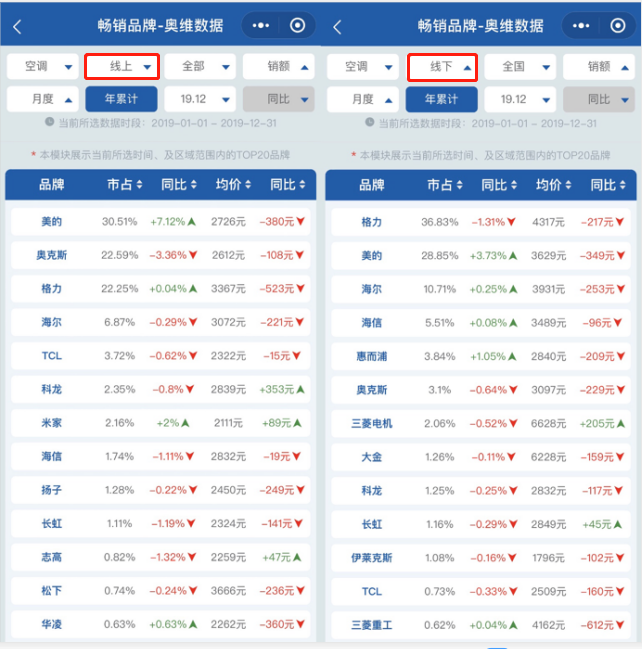
Task: Select the 品牌 column header in left table
Action: [52, 185]
